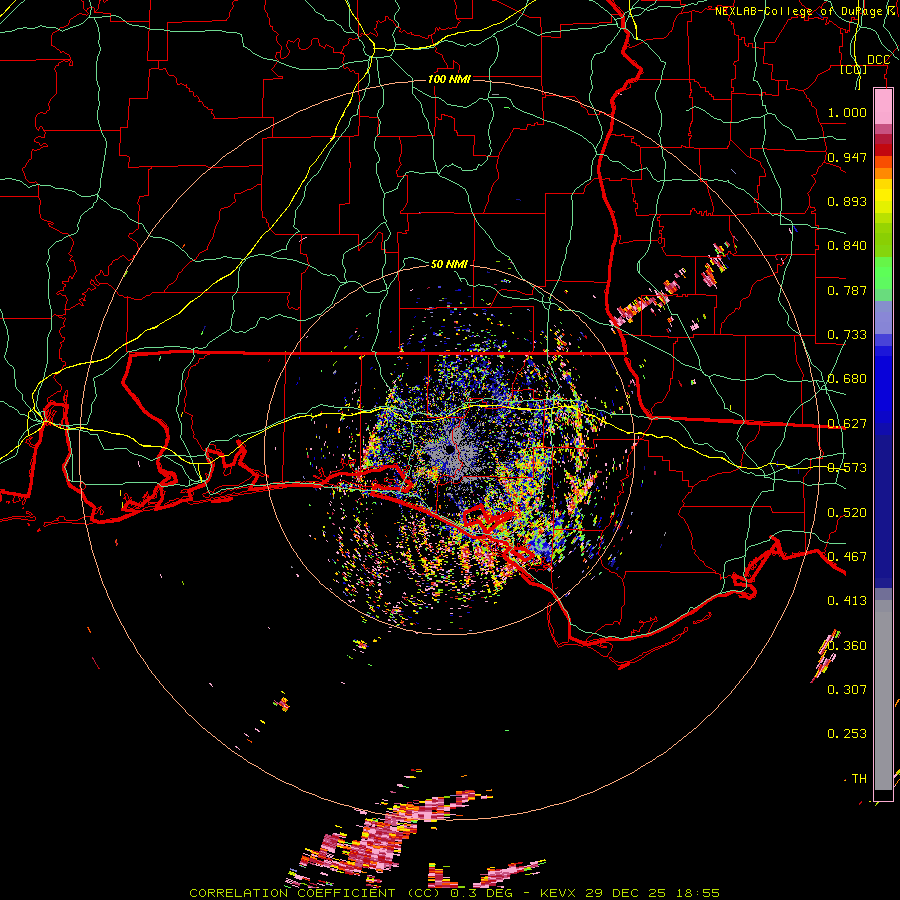
Task: Click the 0.947 scale value
Action: (847, 157)
